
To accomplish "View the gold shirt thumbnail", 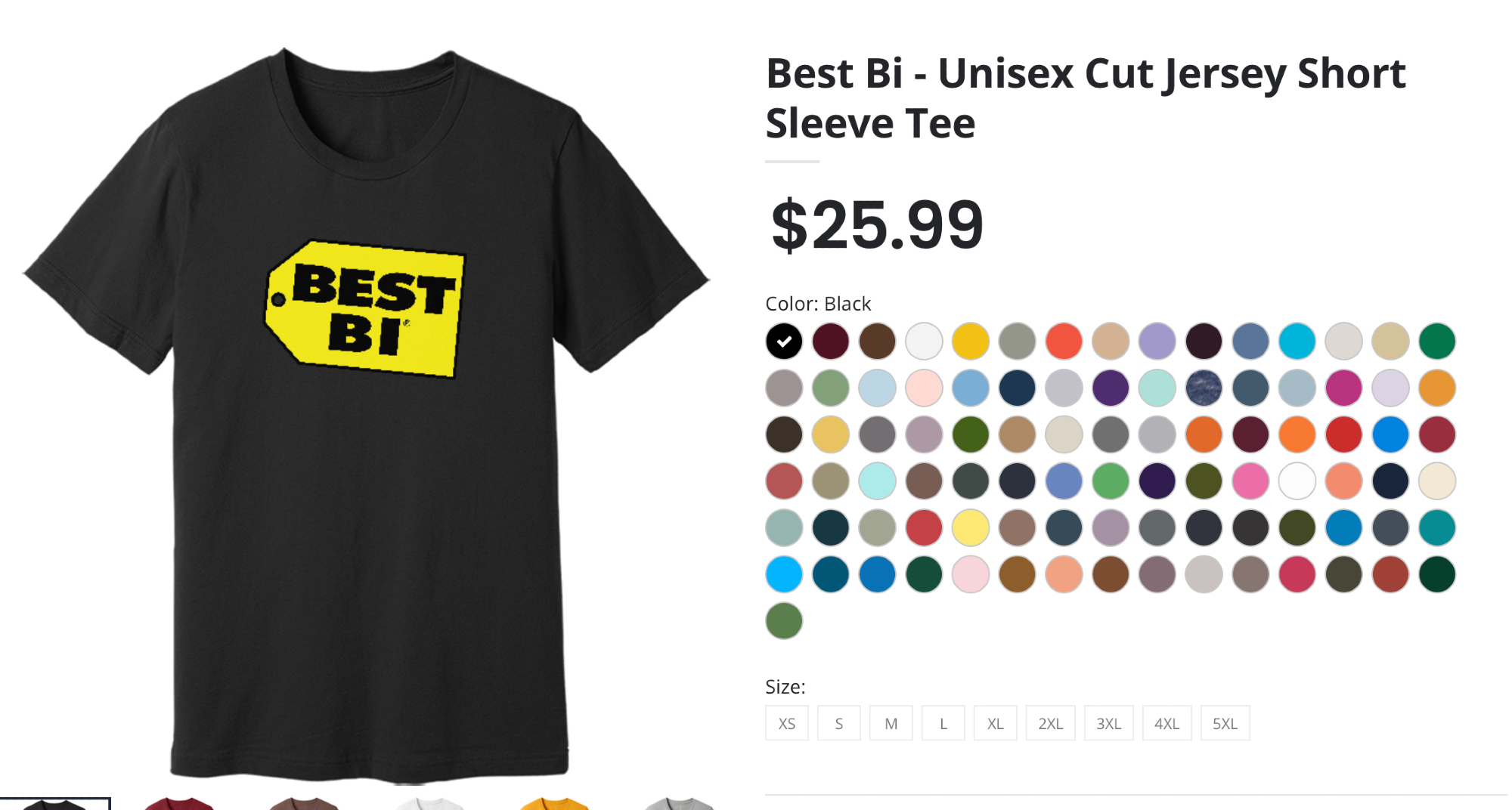I will [554, 803].
